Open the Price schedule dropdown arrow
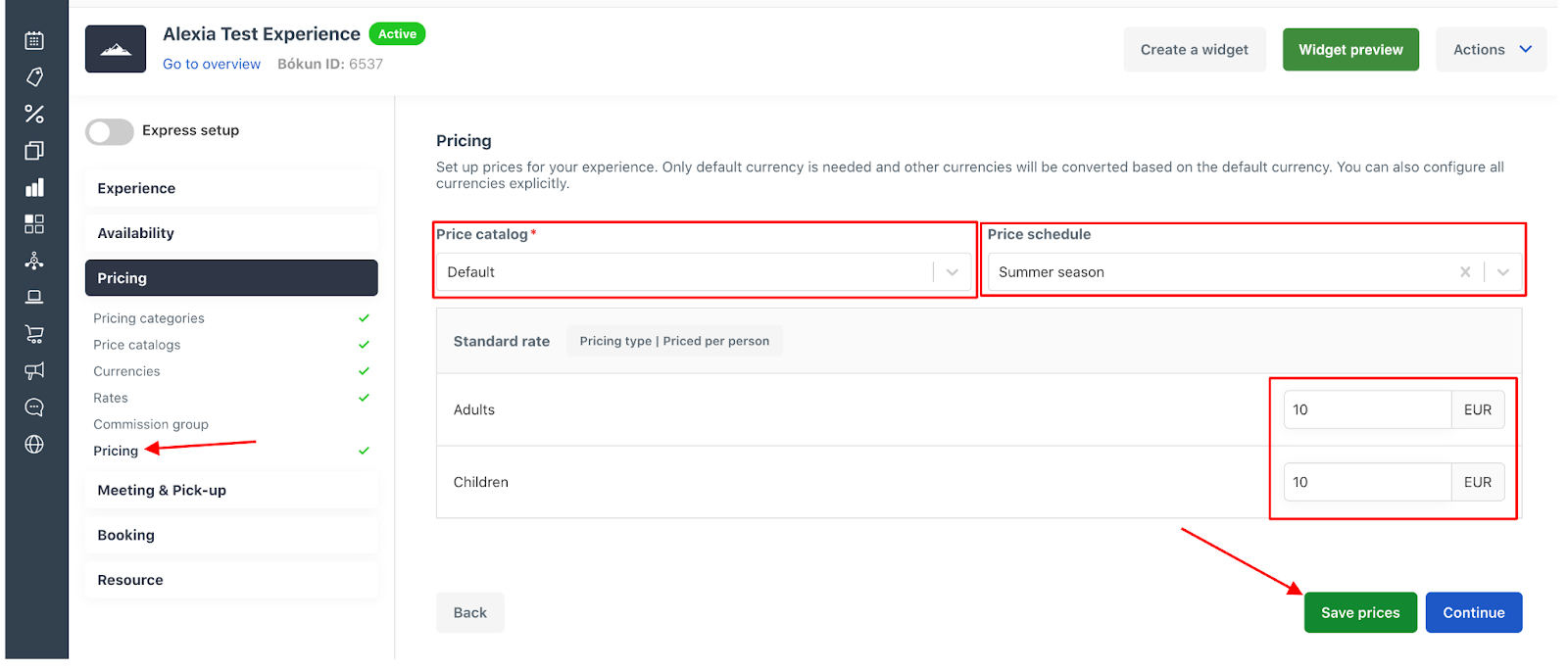Viewport: 1568px width, 669px height. point(1503,272)
